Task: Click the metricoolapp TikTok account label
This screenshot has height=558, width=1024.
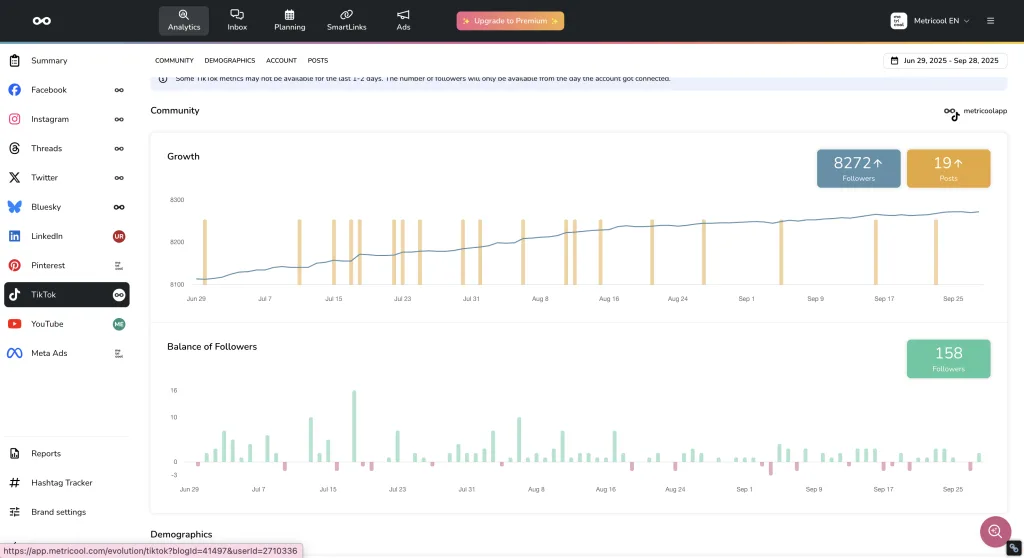Action: point(975,112)
